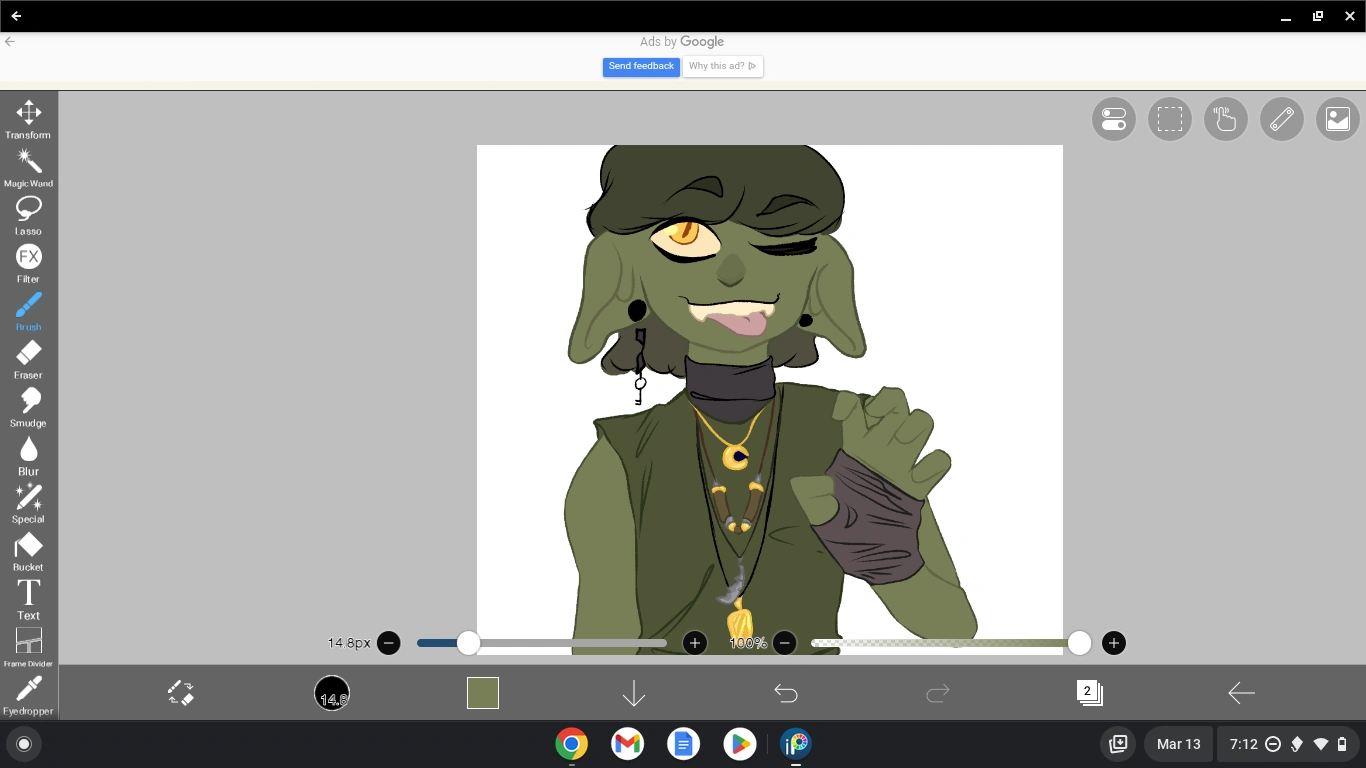Select the Lasso tool

tap(28, 213)
